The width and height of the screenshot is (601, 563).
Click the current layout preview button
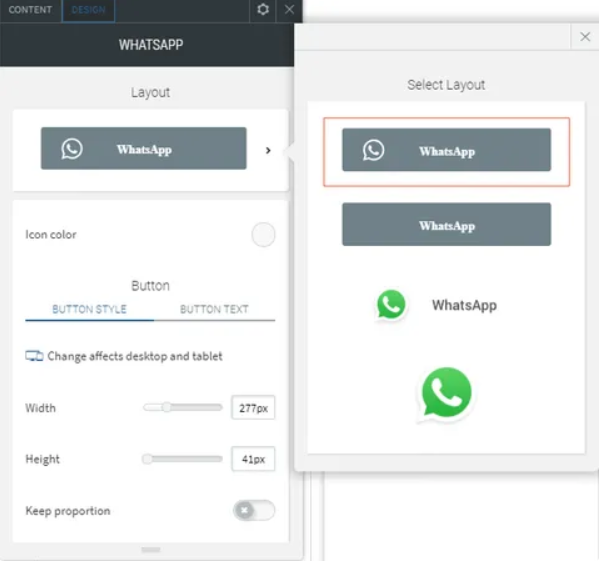(x=144, y=149)
